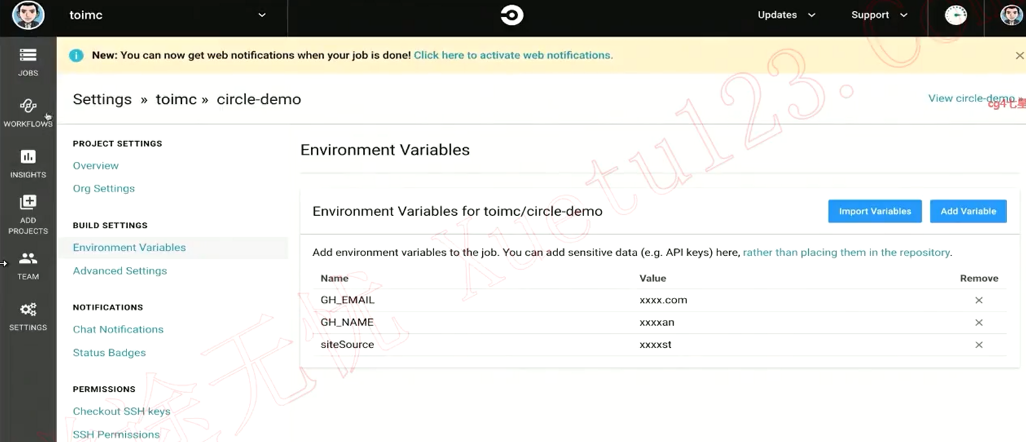
Task: Open the Updates dropdown menu
Action: pos(787,15)
